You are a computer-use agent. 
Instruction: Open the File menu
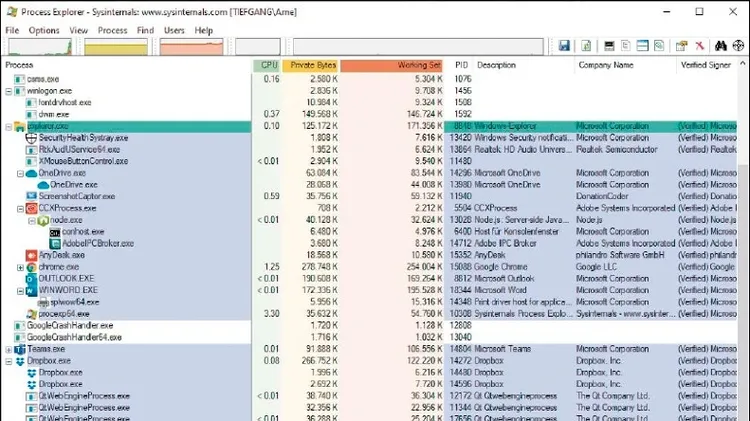tap(12, 30)
